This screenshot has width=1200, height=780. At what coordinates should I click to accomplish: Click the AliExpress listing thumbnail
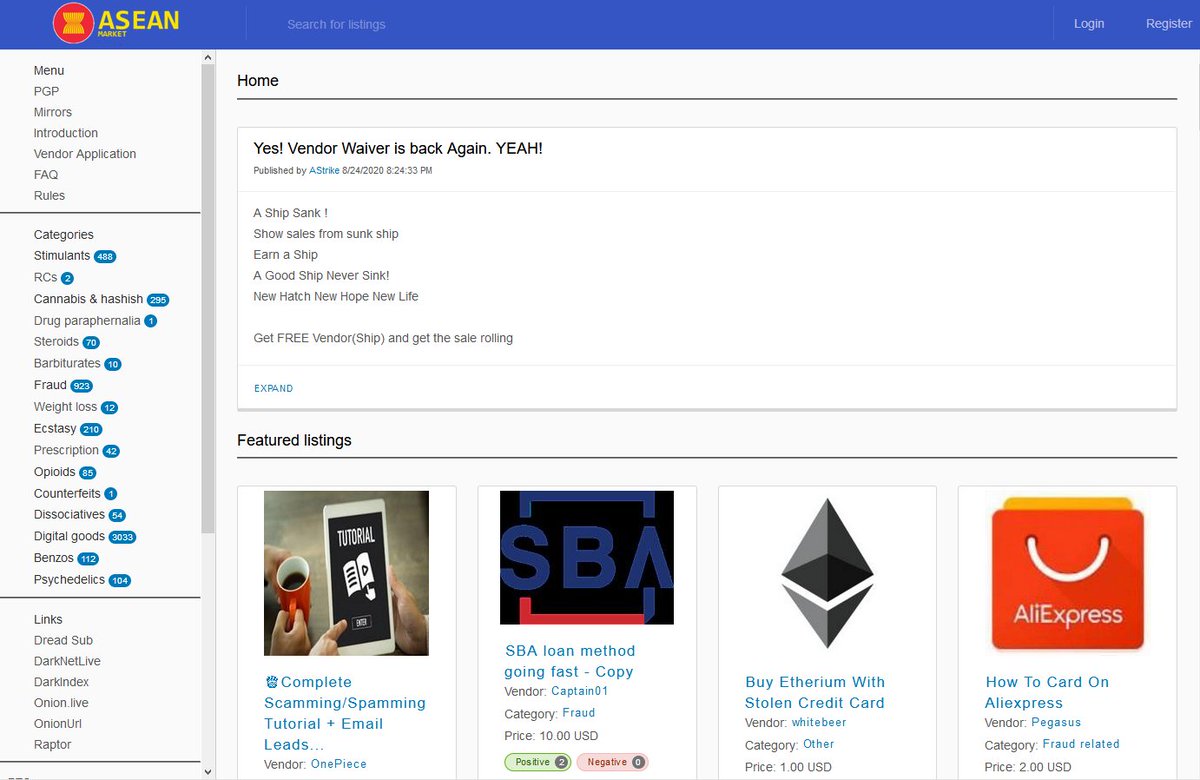pos(1067,573)
